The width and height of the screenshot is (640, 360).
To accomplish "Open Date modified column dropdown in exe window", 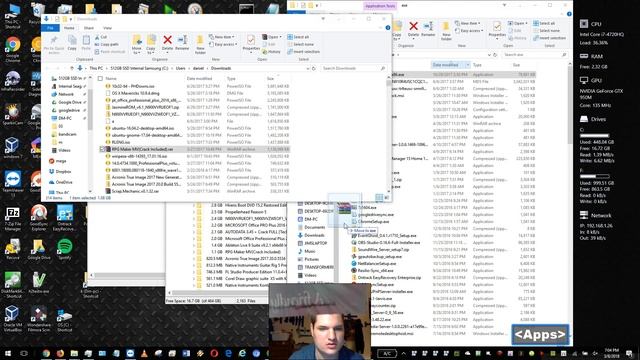I will [x=468, y=65].
